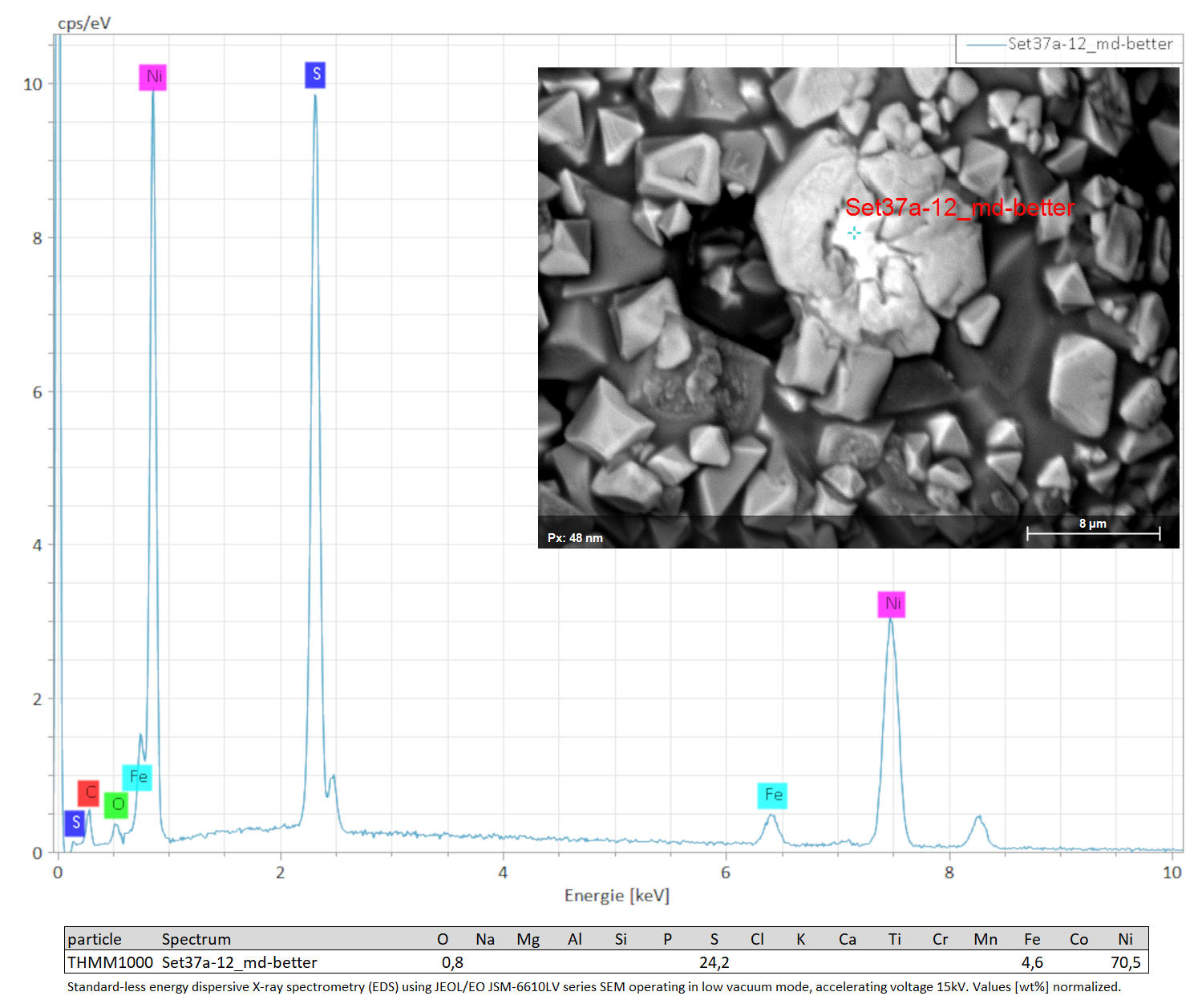Screen dimensions: 1202x1008
Task: Click the Na column header
Action: pyautogui.click(x=485, y=939)
